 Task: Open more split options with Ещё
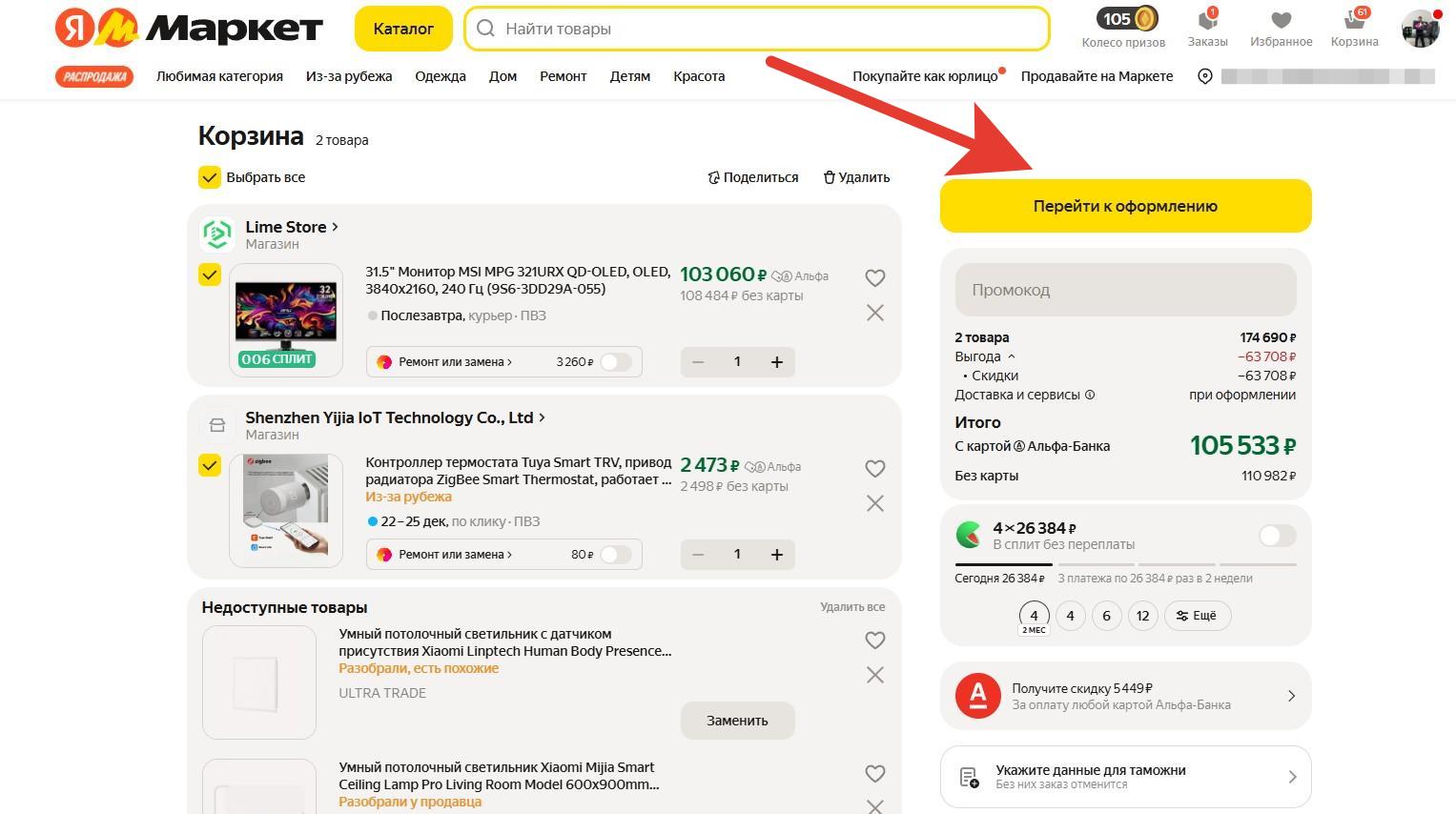1198,616
